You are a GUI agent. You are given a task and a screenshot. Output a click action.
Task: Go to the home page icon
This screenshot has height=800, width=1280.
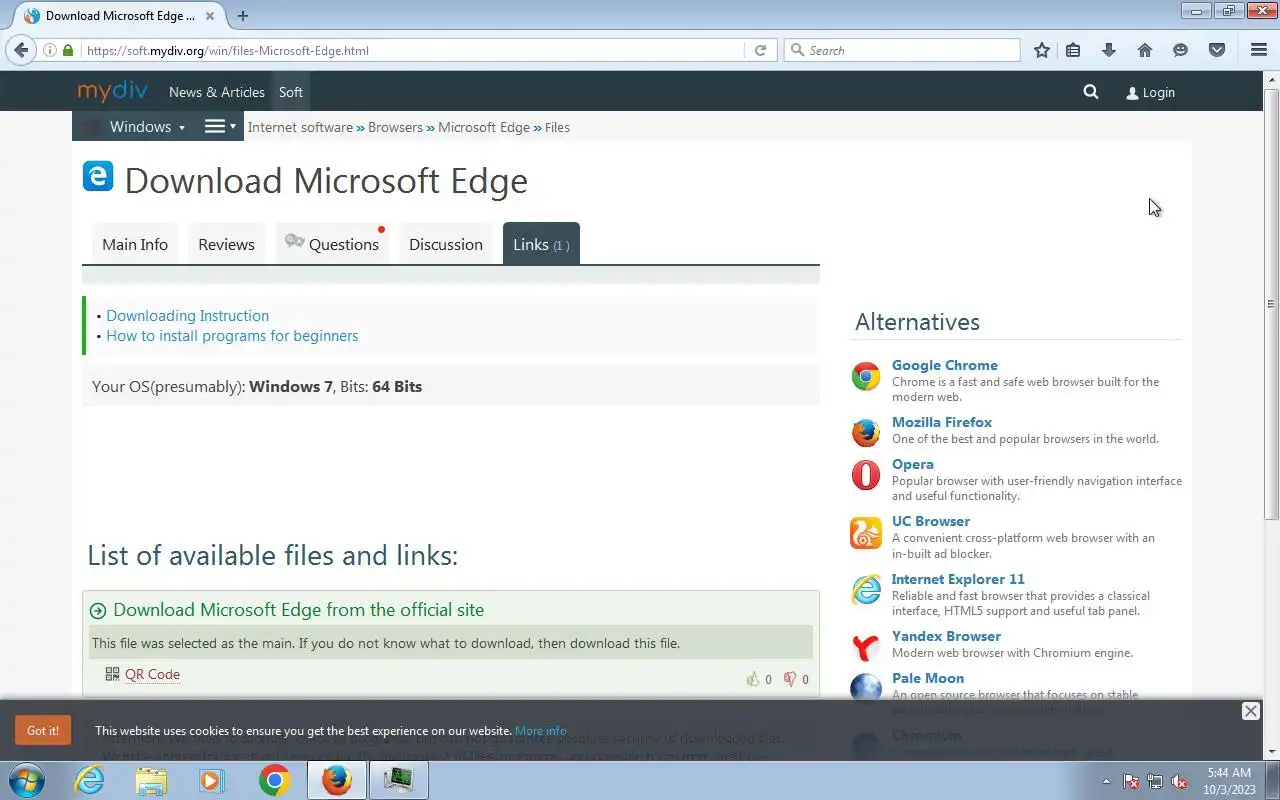coord(1145,50)
